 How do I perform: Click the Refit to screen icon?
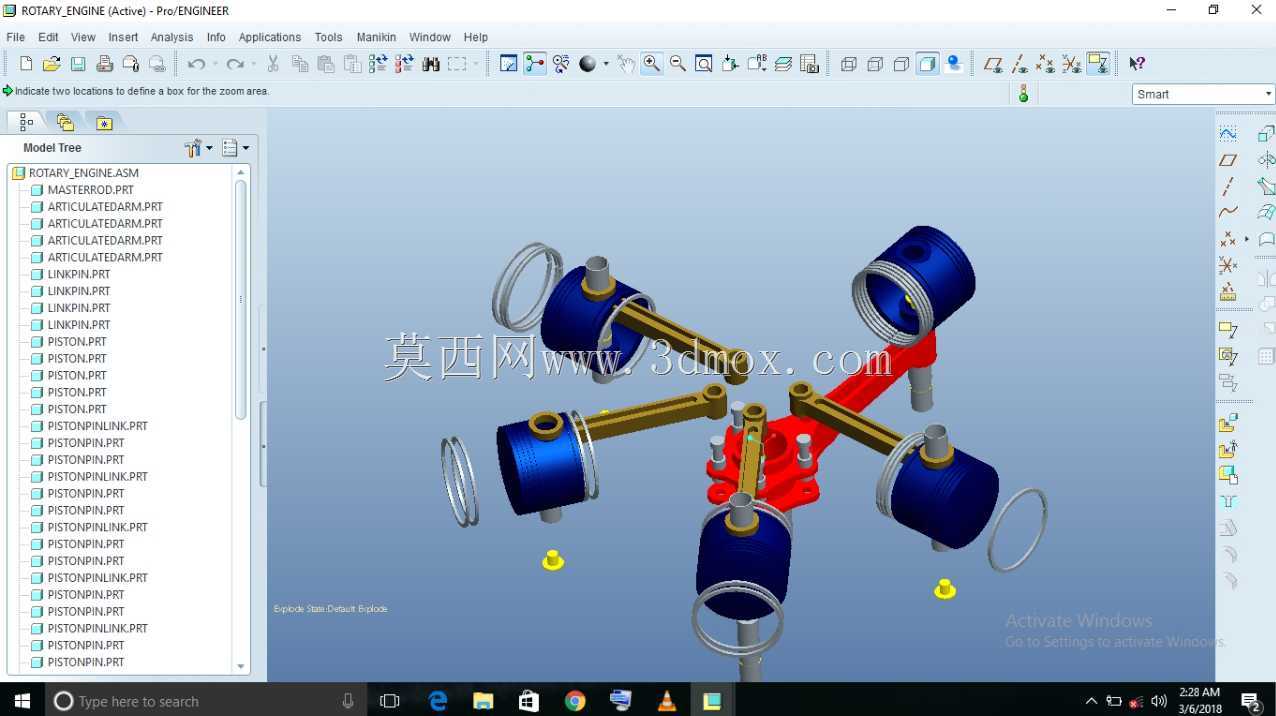tap(704, 64)
